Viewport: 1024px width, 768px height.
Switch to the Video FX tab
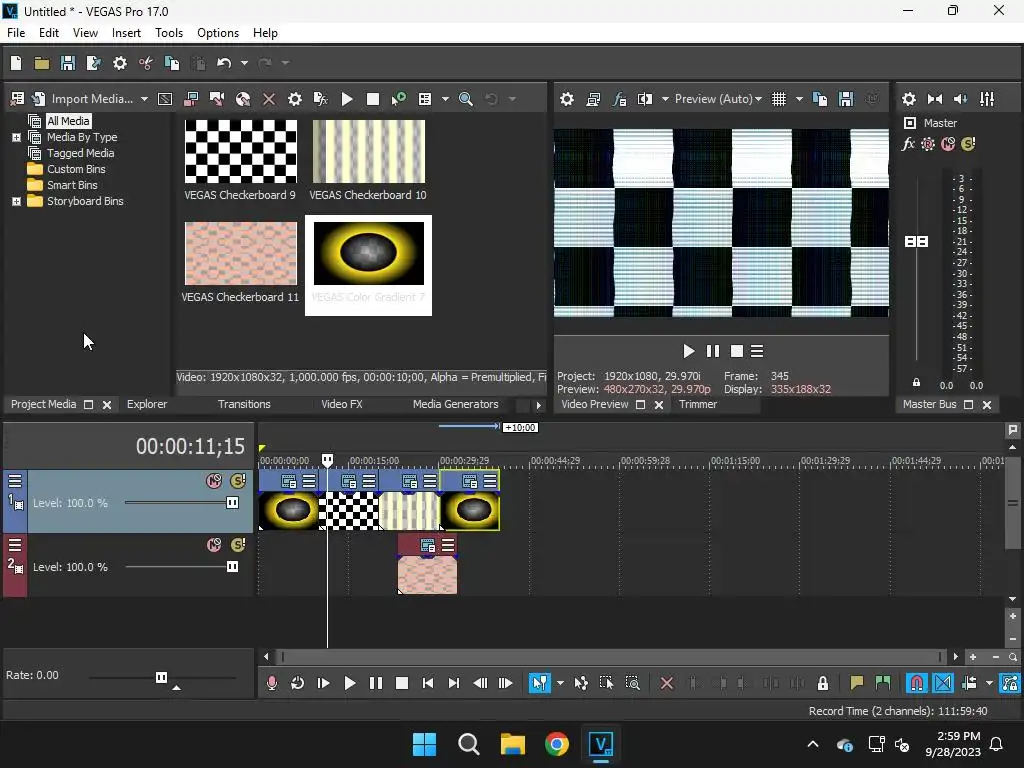coord(342,404)
